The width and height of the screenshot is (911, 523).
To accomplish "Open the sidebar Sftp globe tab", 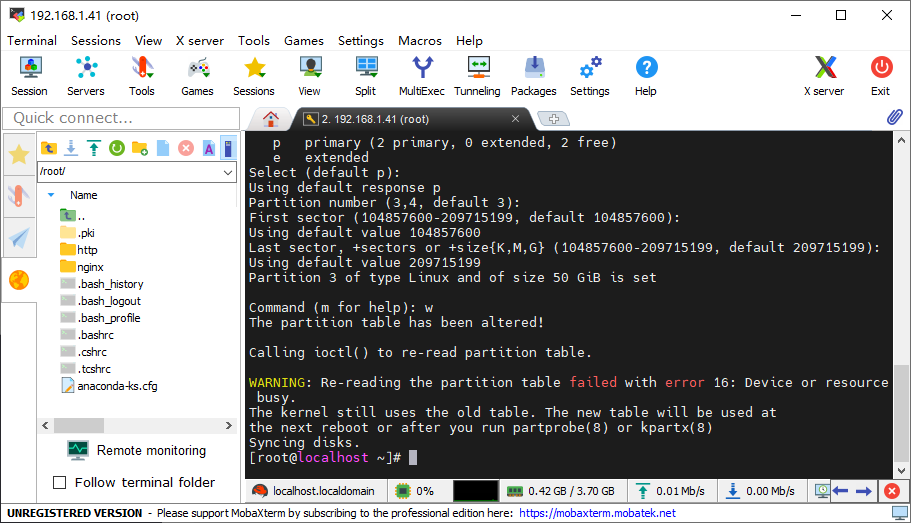I will (x=19, y=280).
